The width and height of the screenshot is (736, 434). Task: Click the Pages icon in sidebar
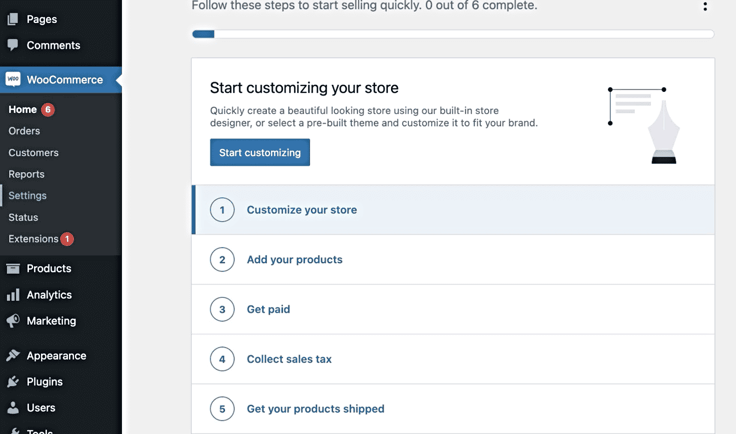coord(13,19)
